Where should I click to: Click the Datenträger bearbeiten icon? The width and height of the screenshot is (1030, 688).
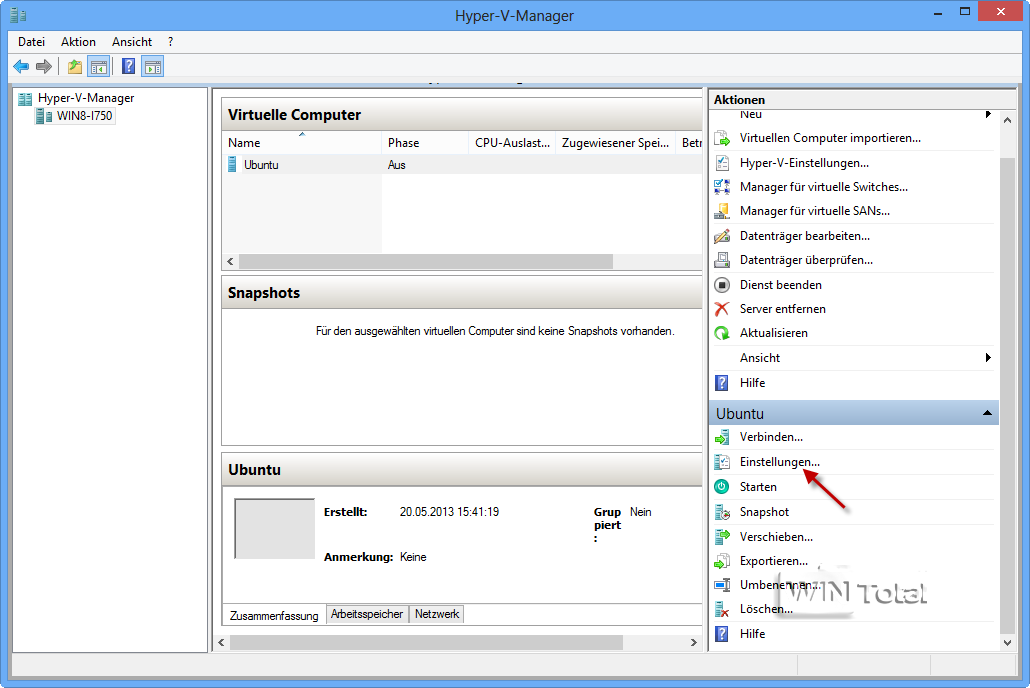[x=722, y=236]
